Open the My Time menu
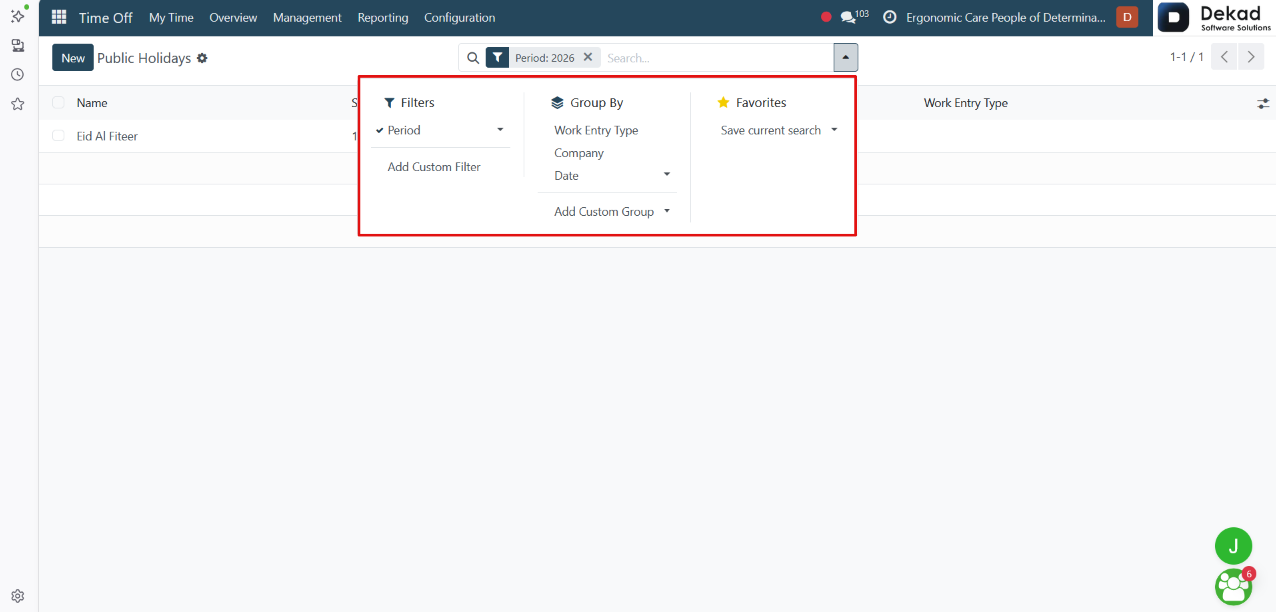Viewport: 1276px width, 612px height. pyautogui.click(x=171, y=17)
